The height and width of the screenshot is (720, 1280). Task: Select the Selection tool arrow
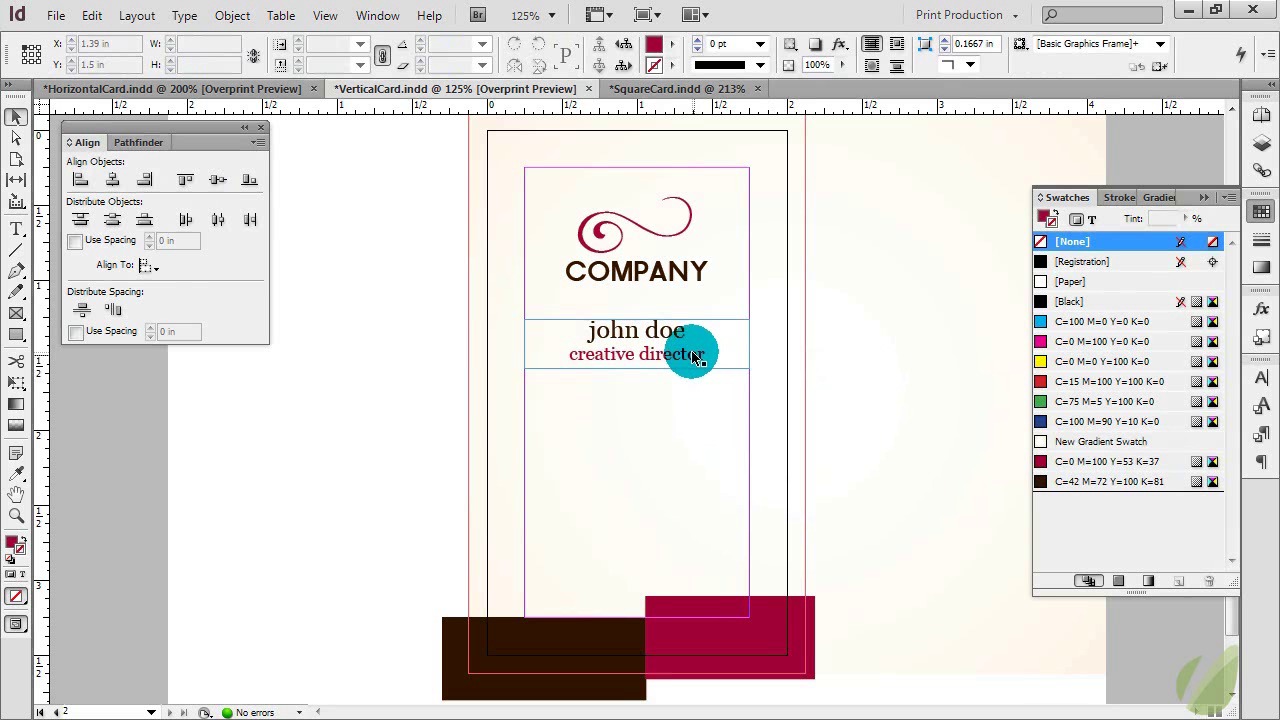pyautogui.click(x=16, y=117)
